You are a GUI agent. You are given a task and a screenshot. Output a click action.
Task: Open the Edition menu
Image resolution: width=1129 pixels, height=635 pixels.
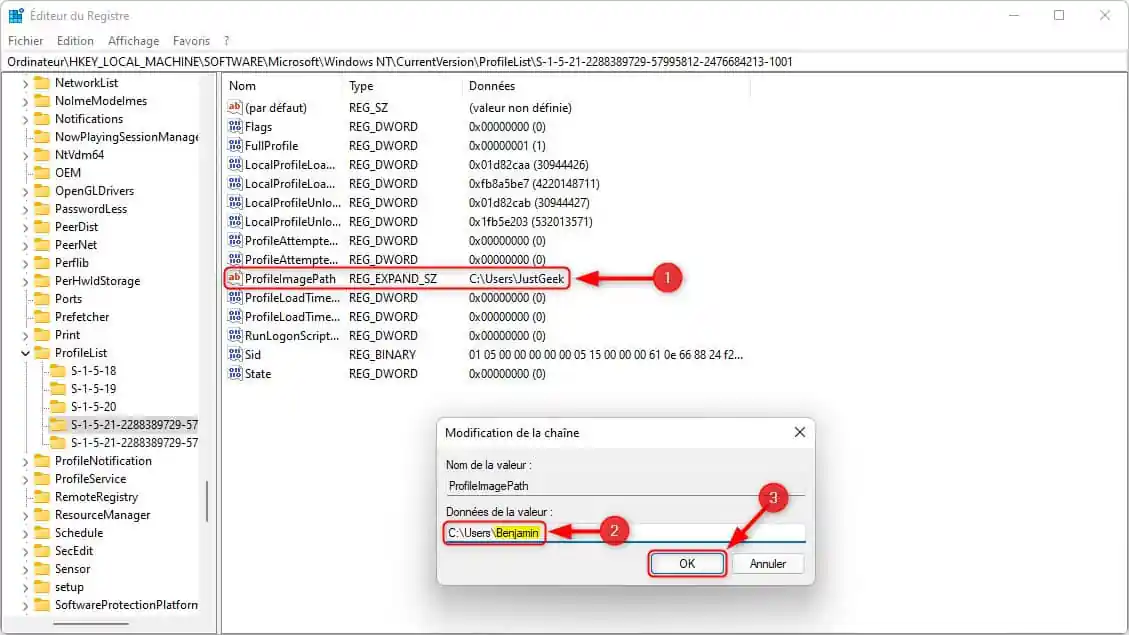coord(75,40)
